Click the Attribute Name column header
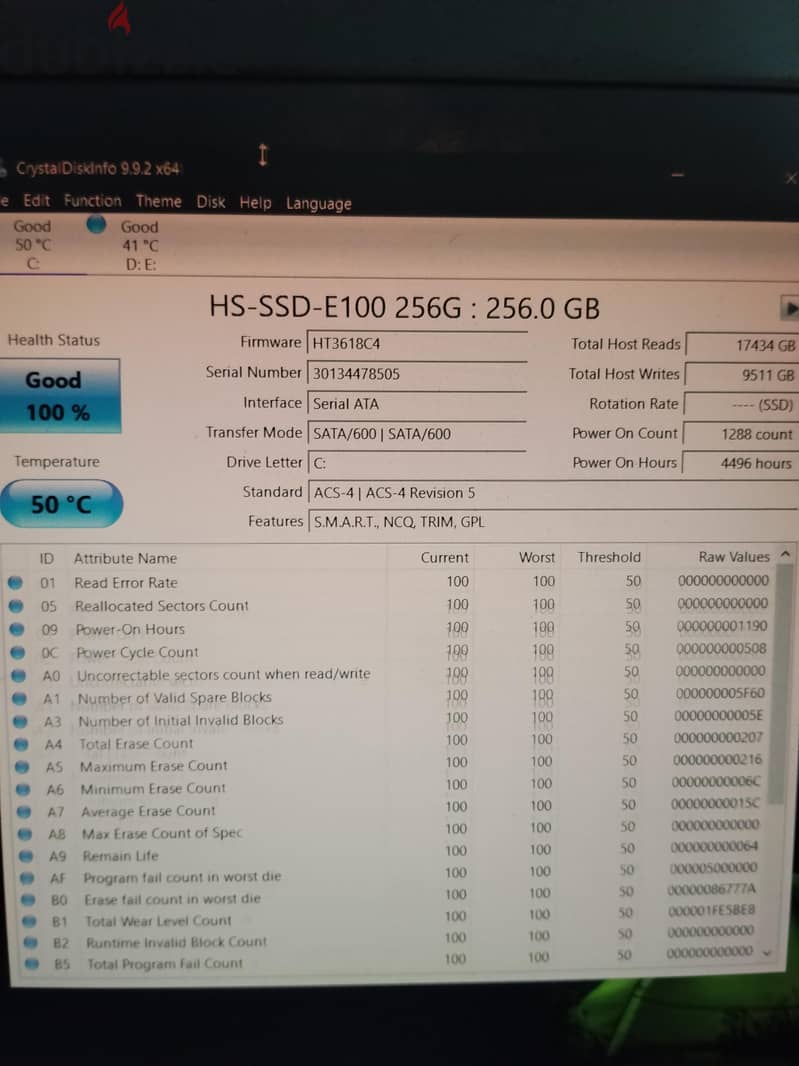This screenshot has height=1066, width=799. click(x=125, y=558)
